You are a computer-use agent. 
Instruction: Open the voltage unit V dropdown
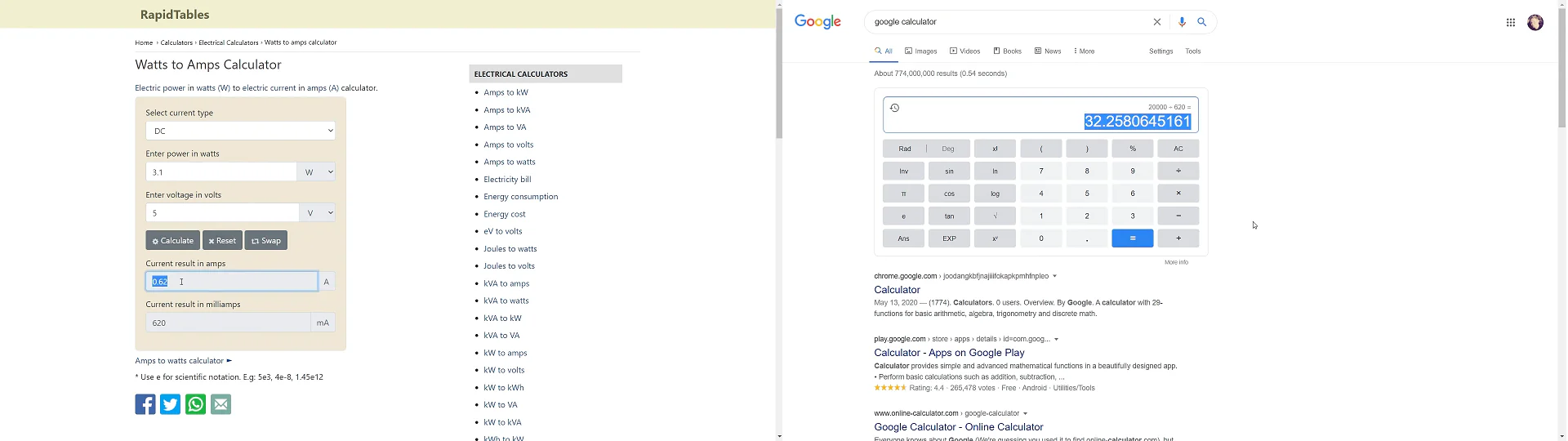pos(318,212)
